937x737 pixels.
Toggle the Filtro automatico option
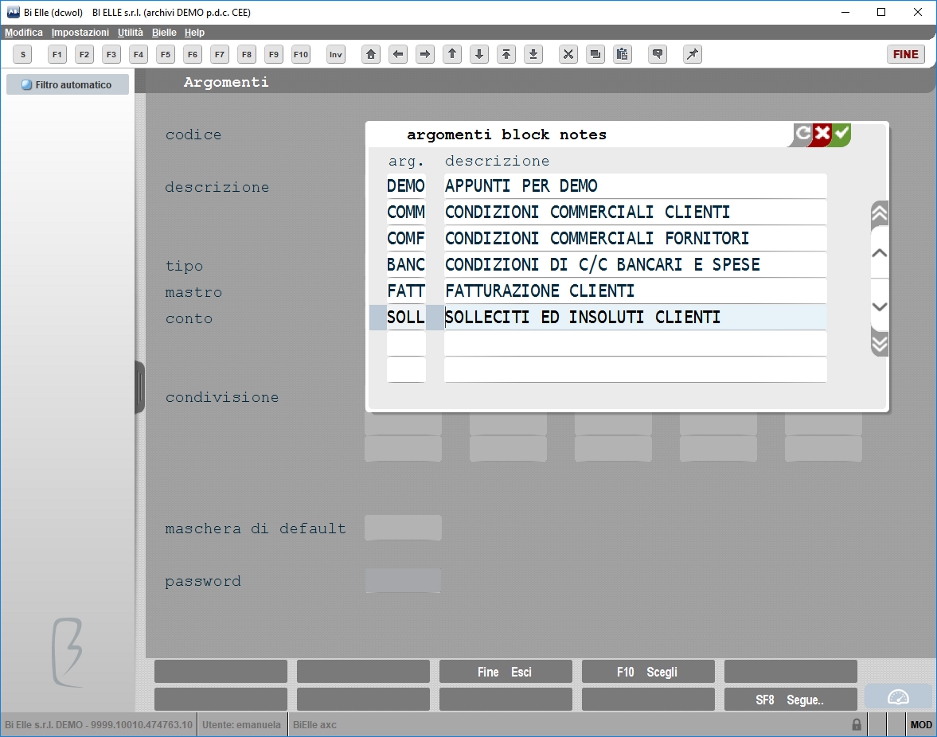68,85
